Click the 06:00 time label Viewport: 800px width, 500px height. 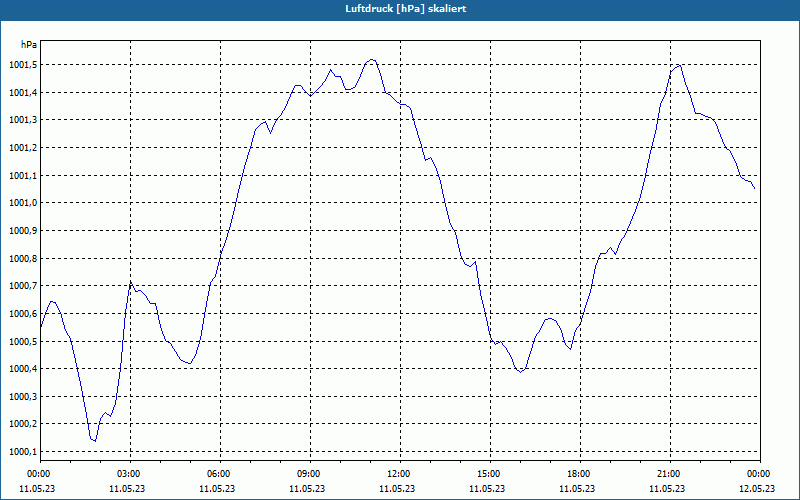click(218, 474)
